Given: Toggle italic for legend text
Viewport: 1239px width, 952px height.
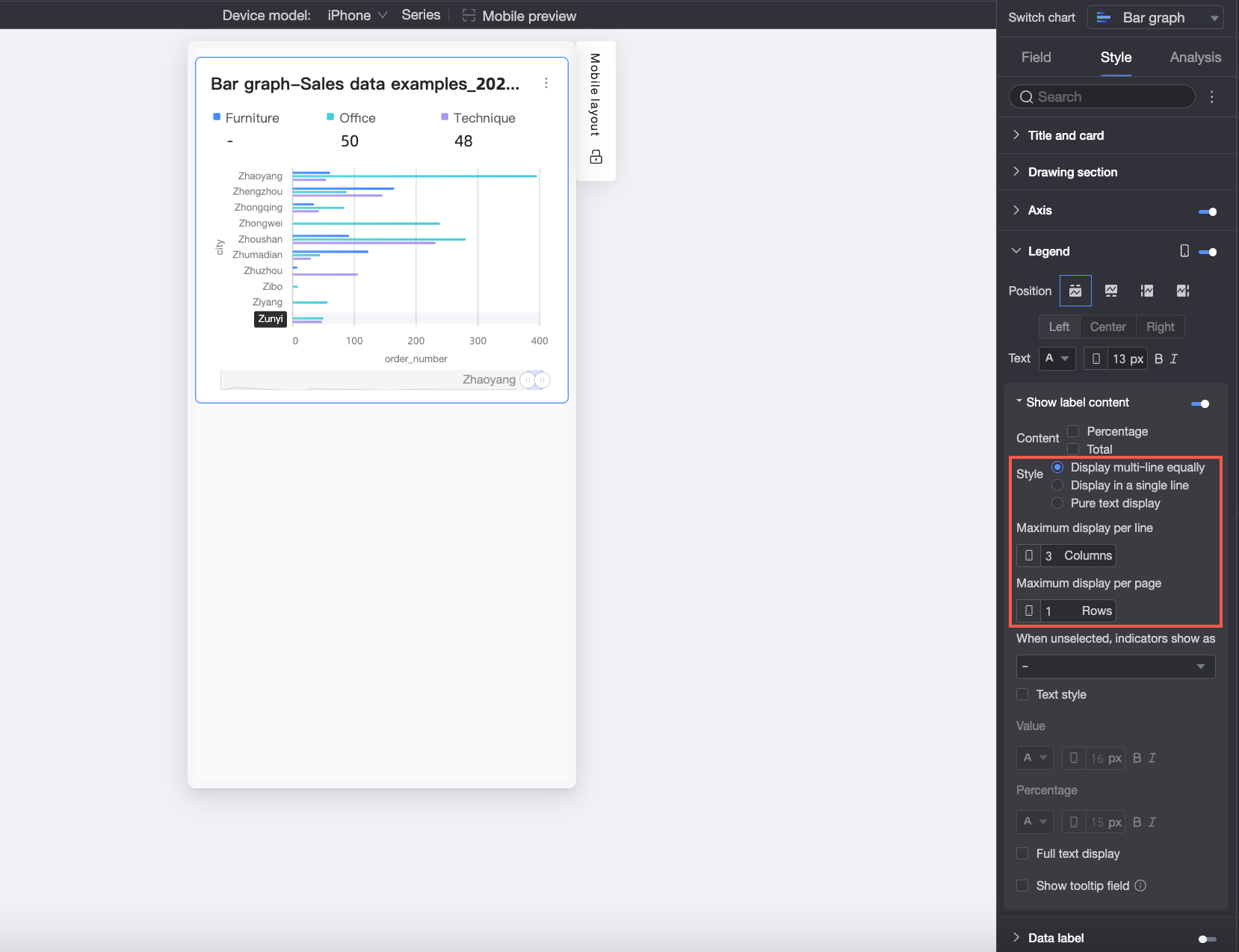Looking at the screenshot, I should 1173,359.
